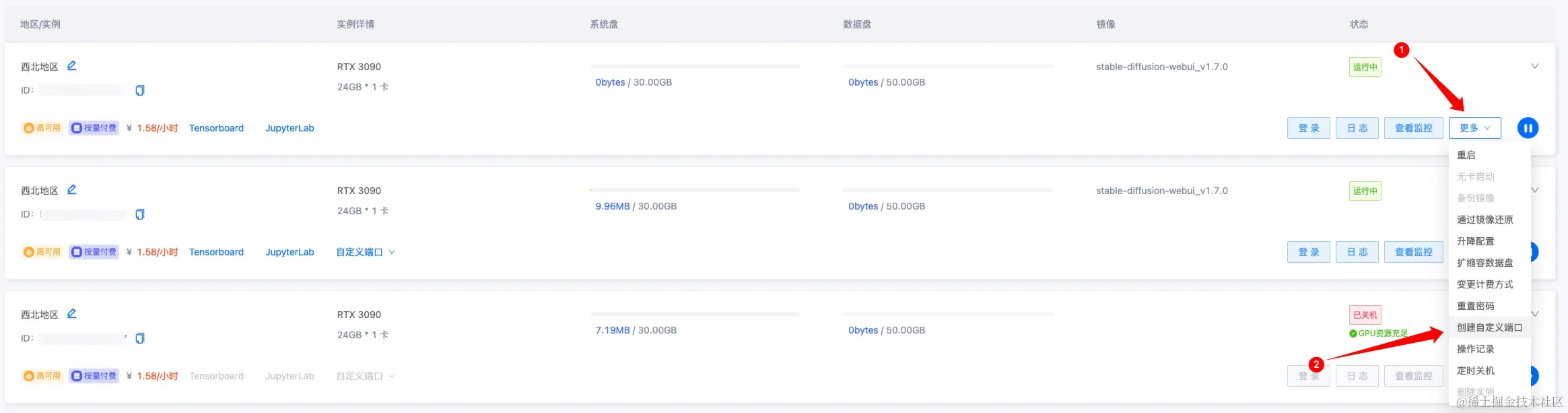
Task: Click 按量付费 badge in the 9.96MB instance row
Action: point(94,252)
